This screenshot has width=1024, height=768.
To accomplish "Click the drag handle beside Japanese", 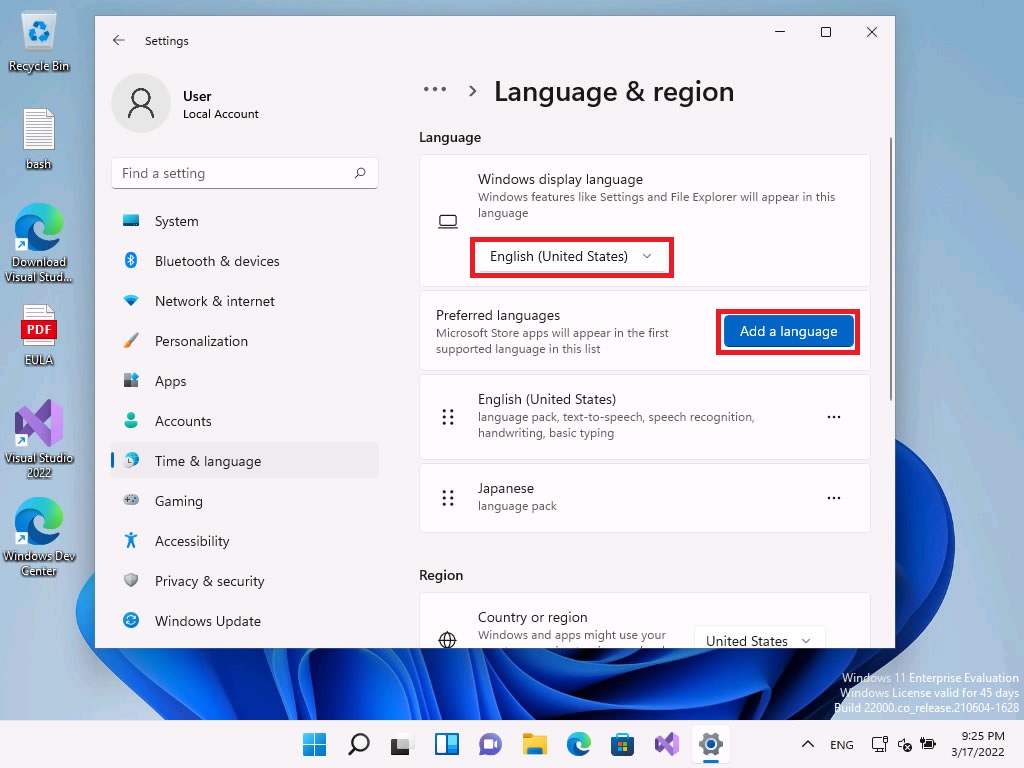I will click(448, 497).
